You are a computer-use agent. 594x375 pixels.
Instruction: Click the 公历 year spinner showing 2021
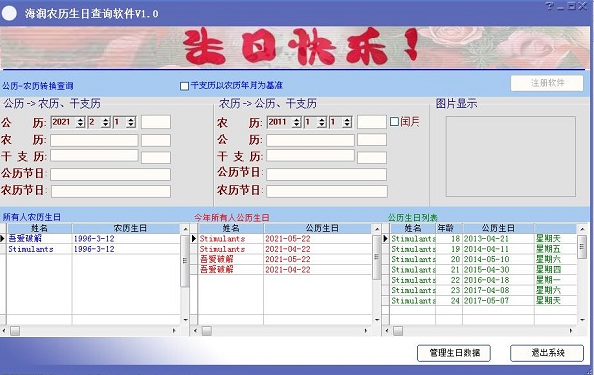point(68,122)
